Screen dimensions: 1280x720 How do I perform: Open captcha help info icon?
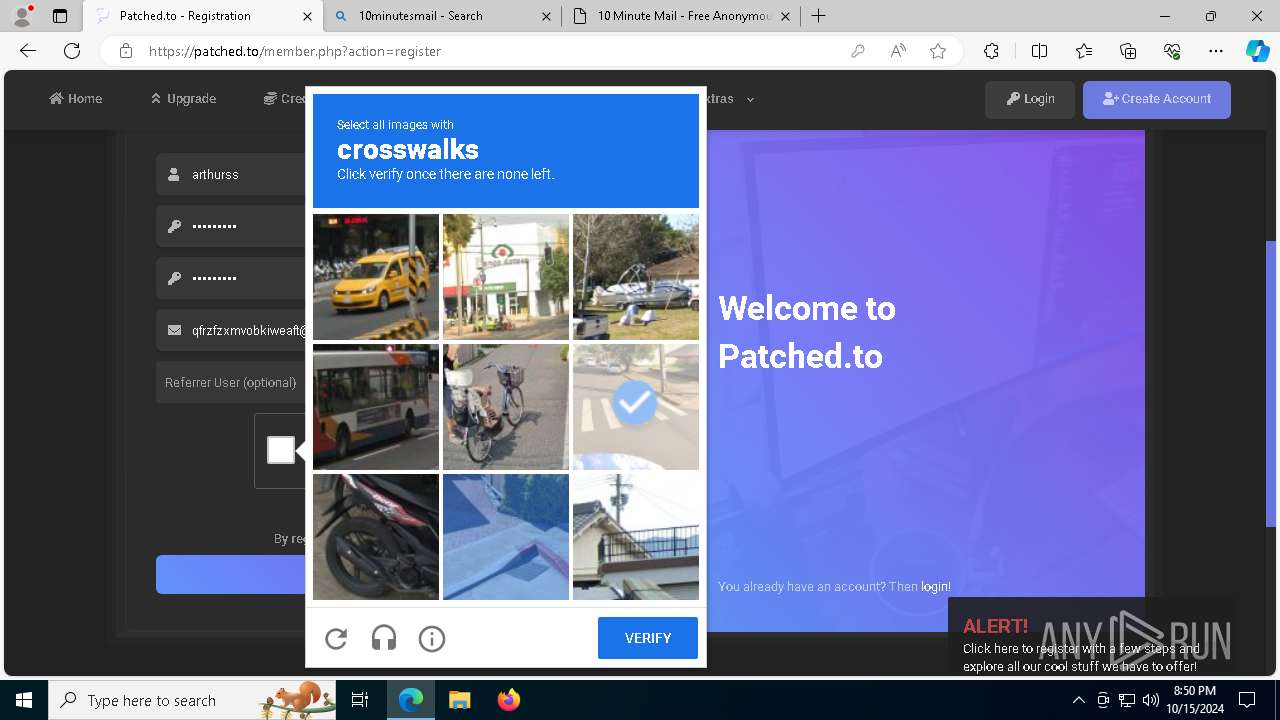pyautogui.click(x=432, y=638)
